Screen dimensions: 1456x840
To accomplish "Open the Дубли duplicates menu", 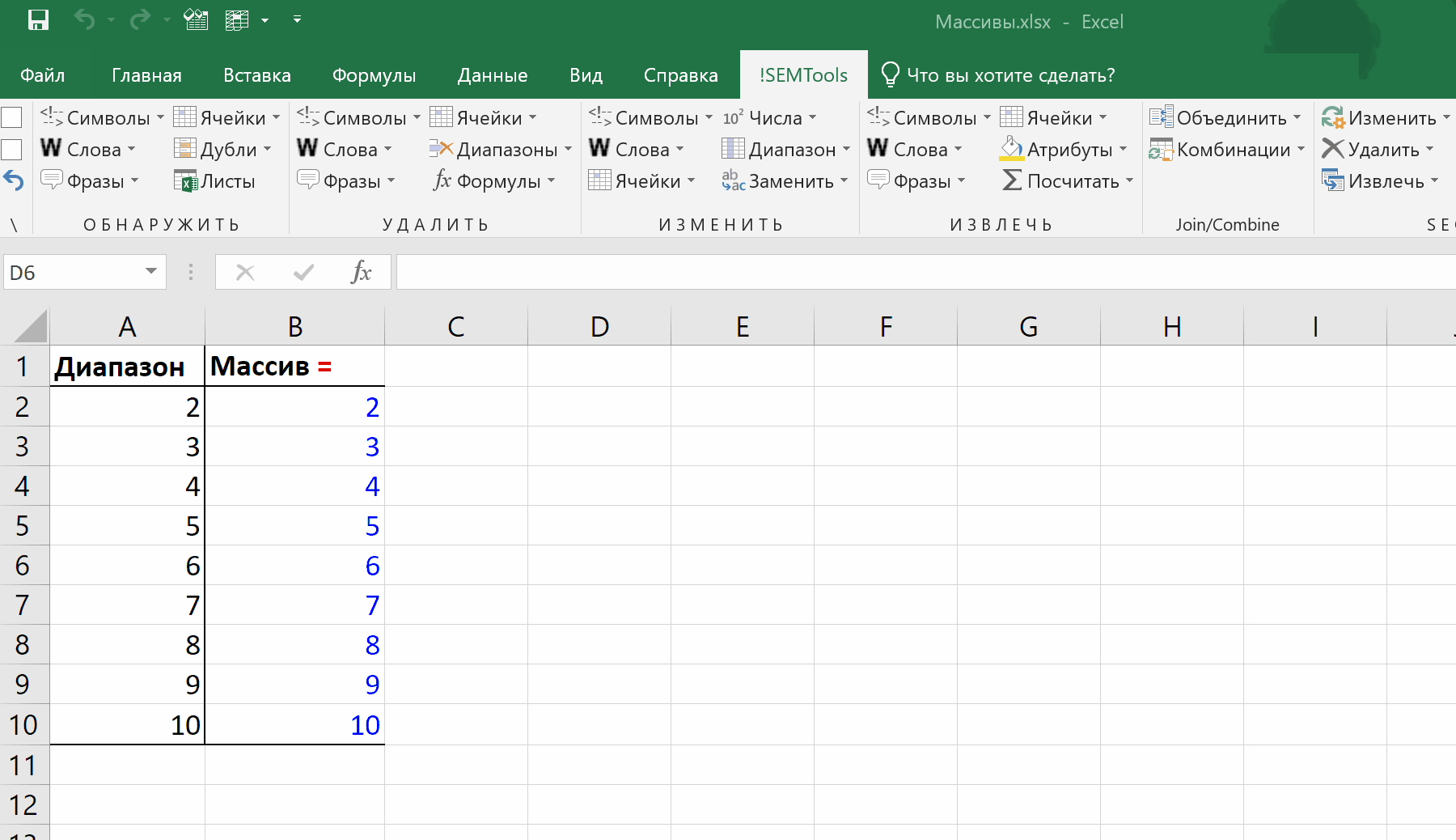I will 223,150.
